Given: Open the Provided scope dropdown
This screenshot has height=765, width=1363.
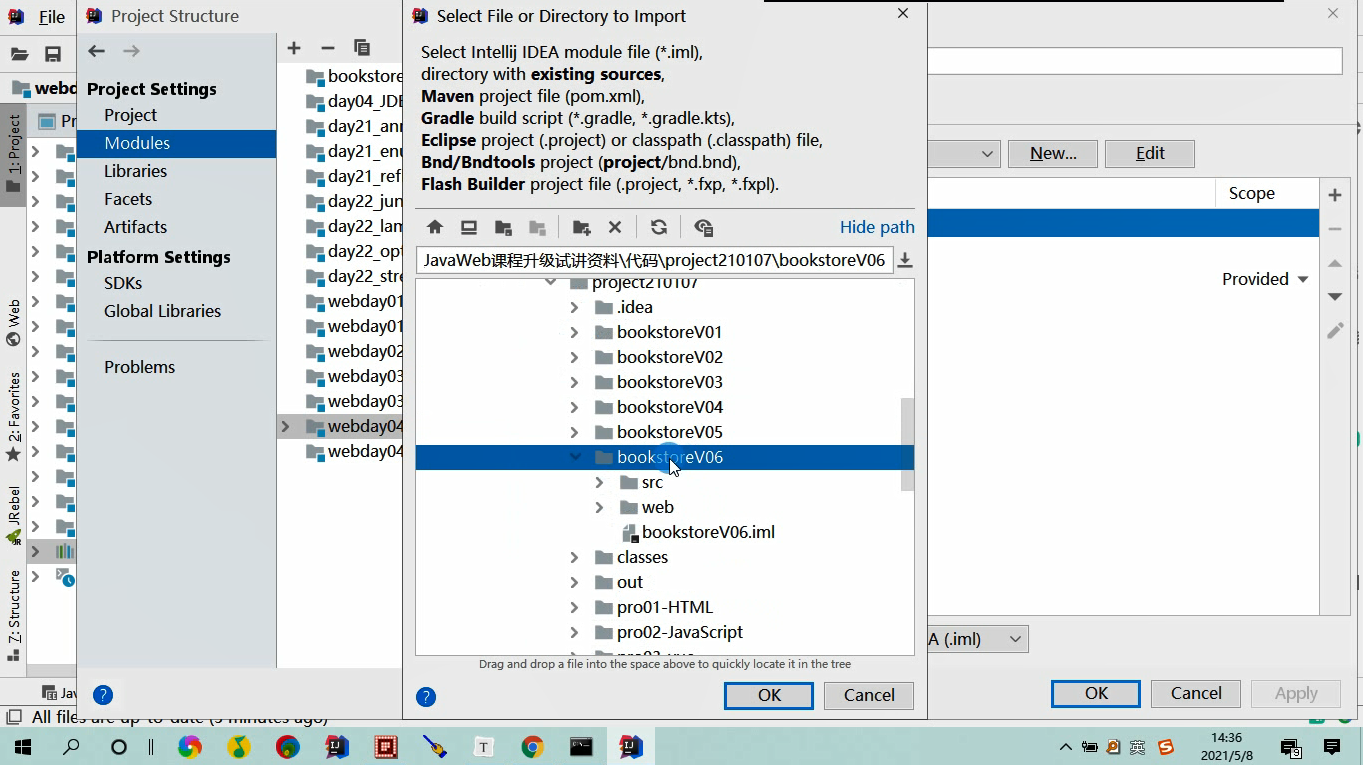Looking at the screenshot, I should (x=1265, y=279).
